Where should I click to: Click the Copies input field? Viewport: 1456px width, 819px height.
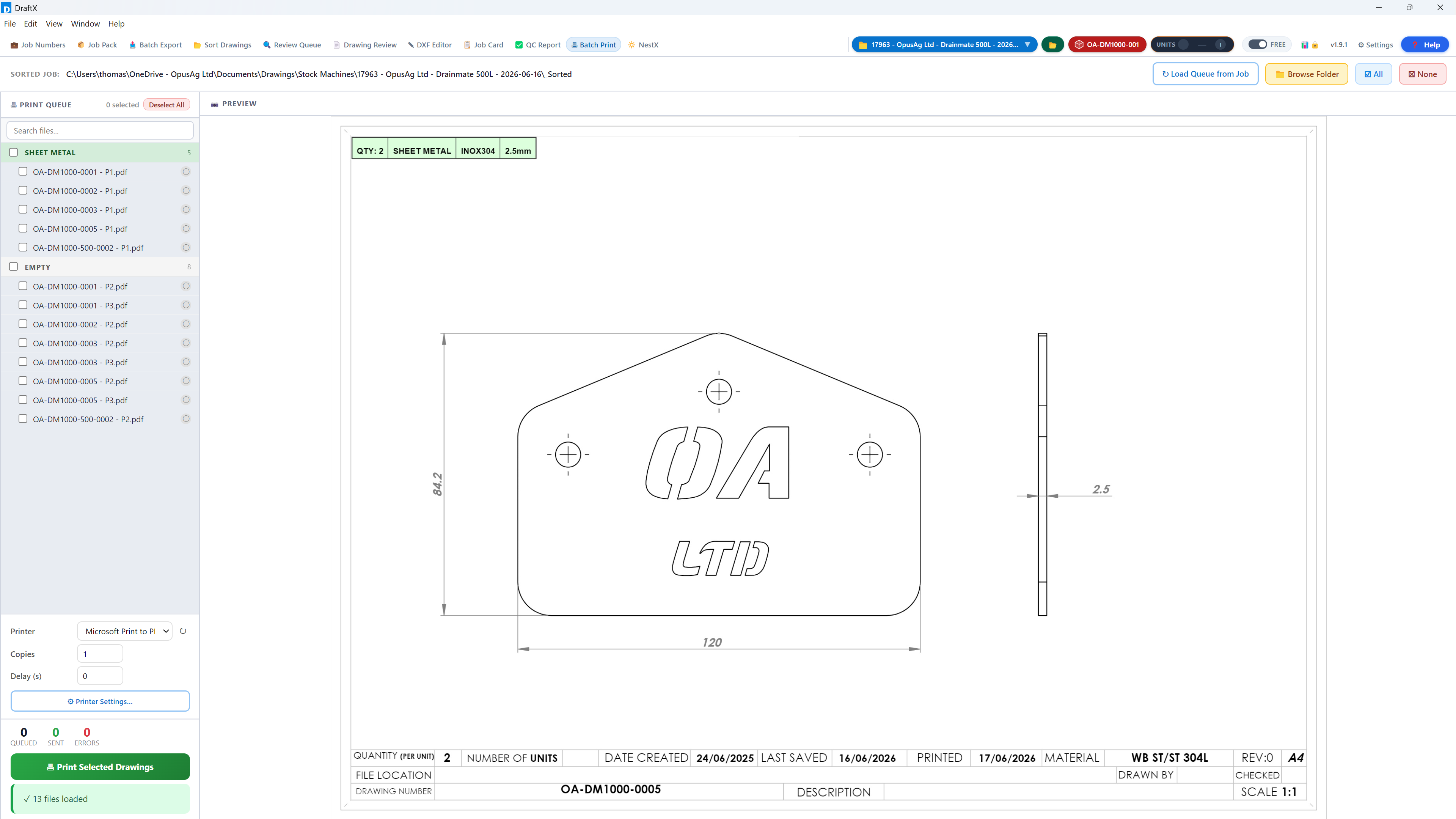coord(100,654)
